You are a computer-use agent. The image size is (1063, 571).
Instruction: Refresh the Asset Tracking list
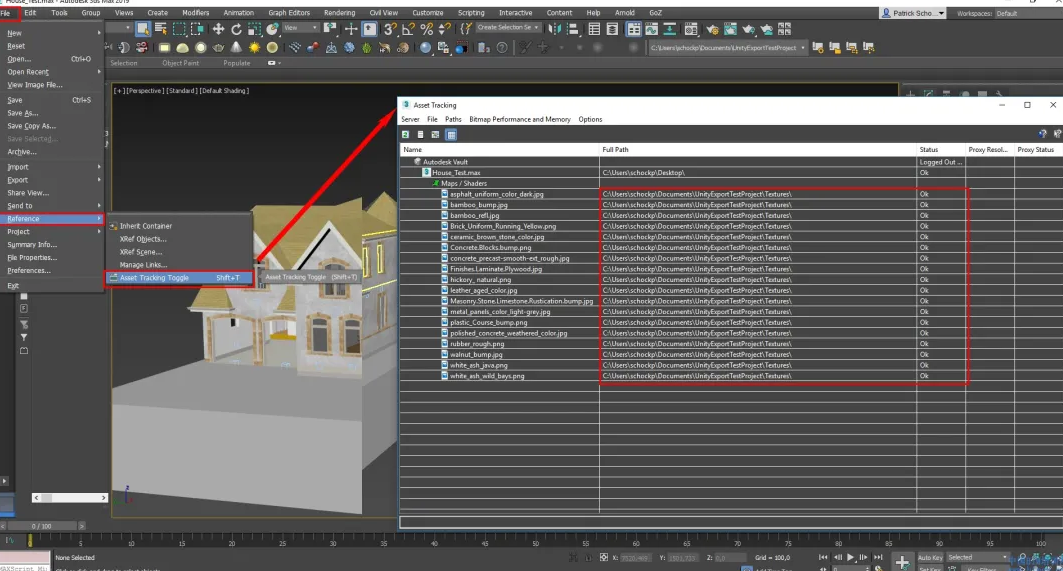coord(405,134)
